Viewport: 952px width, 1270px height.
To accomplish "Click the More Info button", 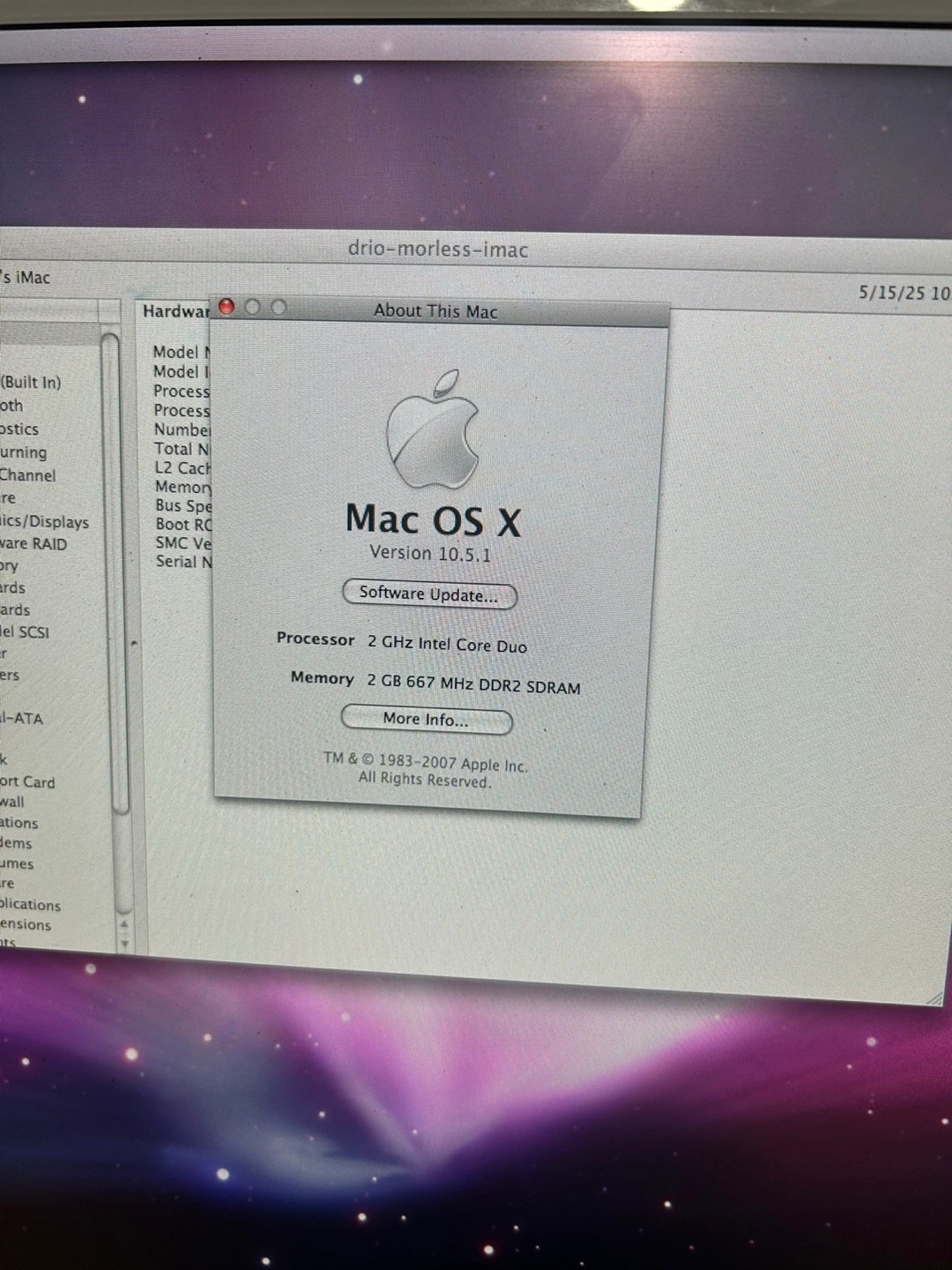I will coord(426,720).
